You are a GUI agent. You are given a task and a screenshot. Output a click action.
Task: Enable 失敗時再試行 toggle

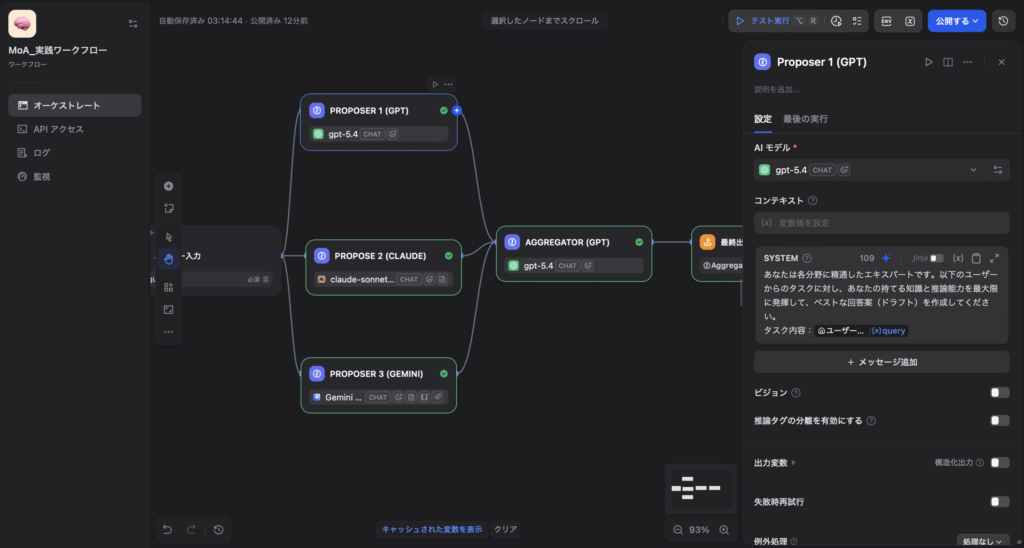999,502
